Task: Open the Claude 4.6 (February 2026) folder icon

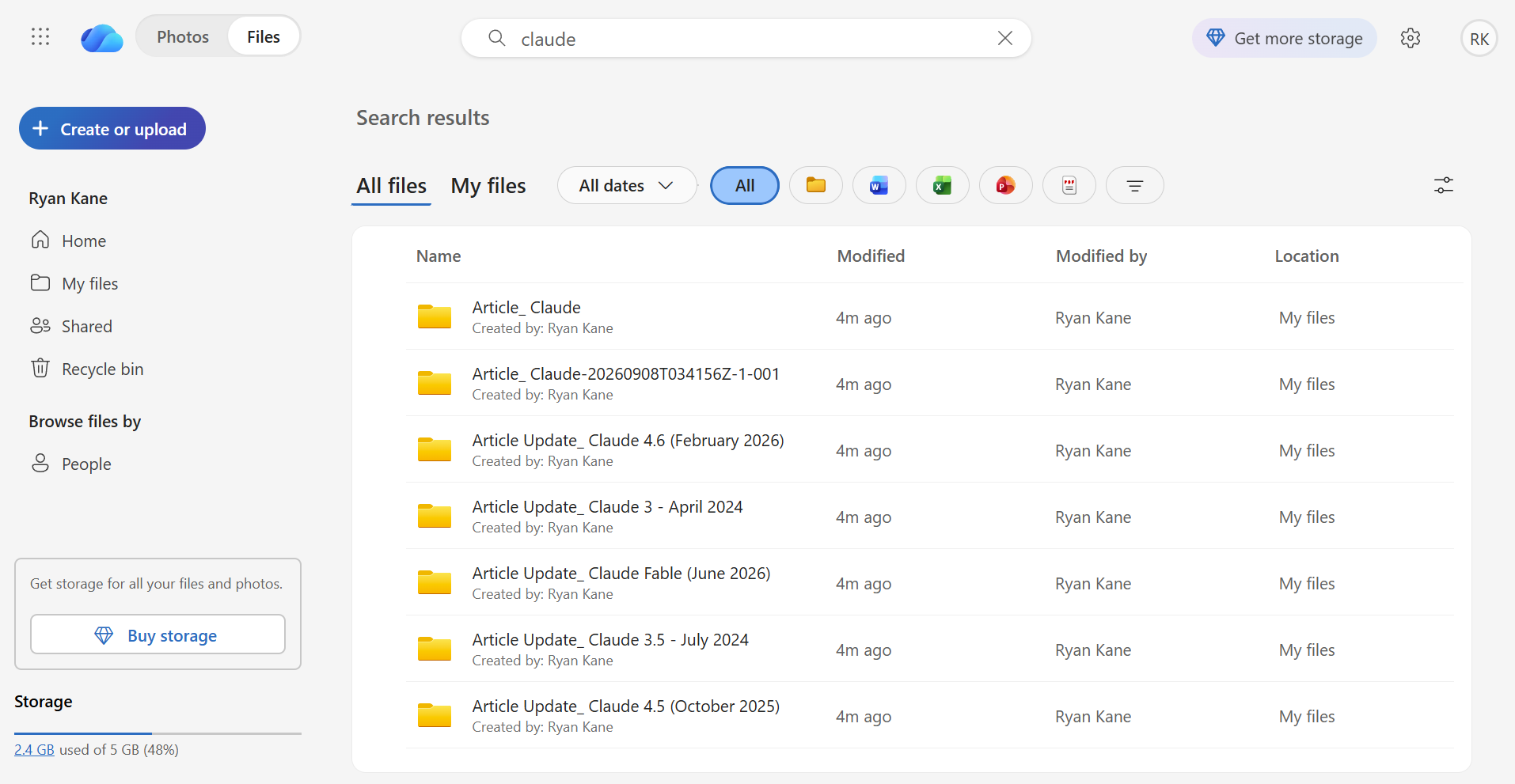Action: point(435,449)
